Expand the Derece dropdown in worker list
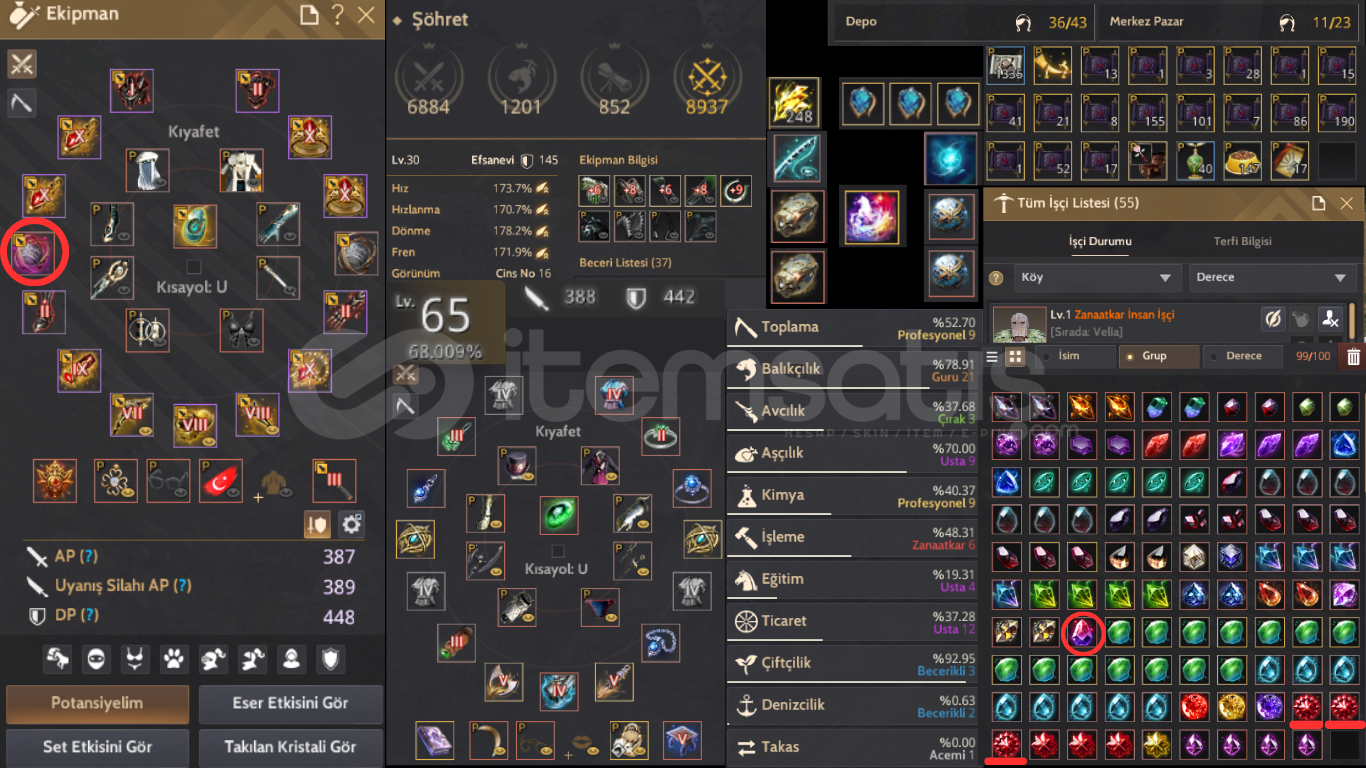Screen dimensions: 1366x768 (x=1273, y=278)
